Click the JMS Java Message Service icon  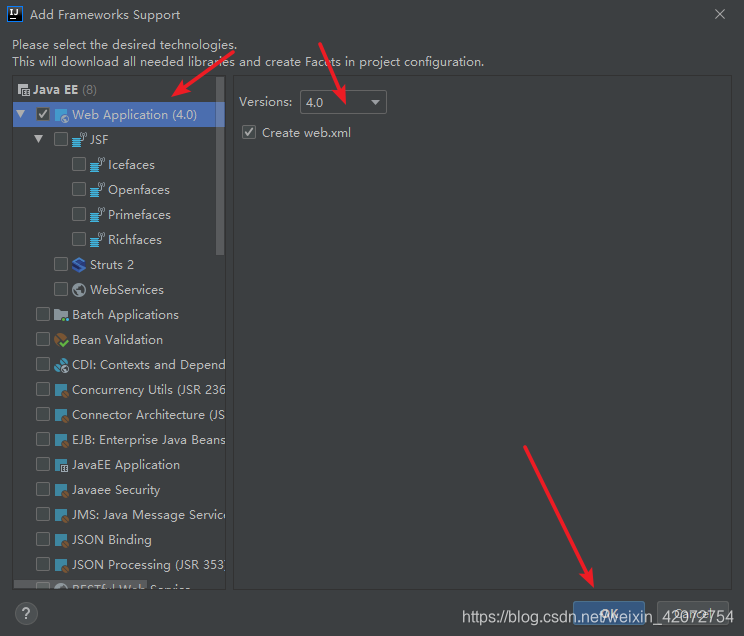pyautogui.click(x=62, y=515)
